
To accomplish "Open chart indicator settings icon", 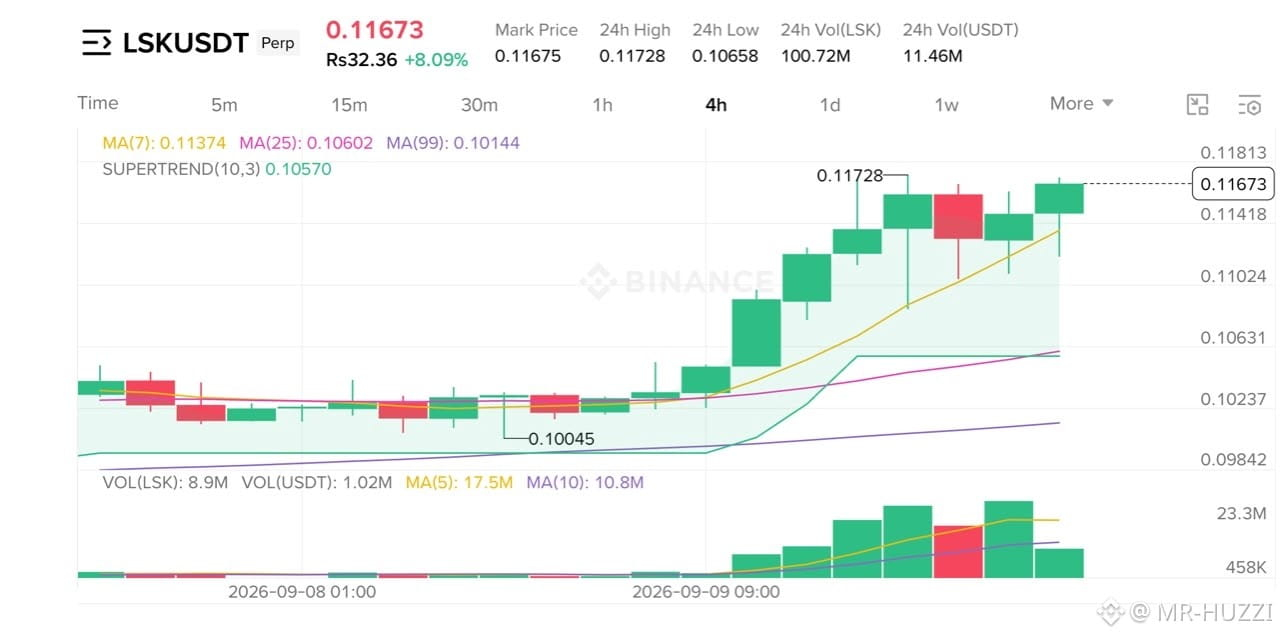I will (1249, 104).
